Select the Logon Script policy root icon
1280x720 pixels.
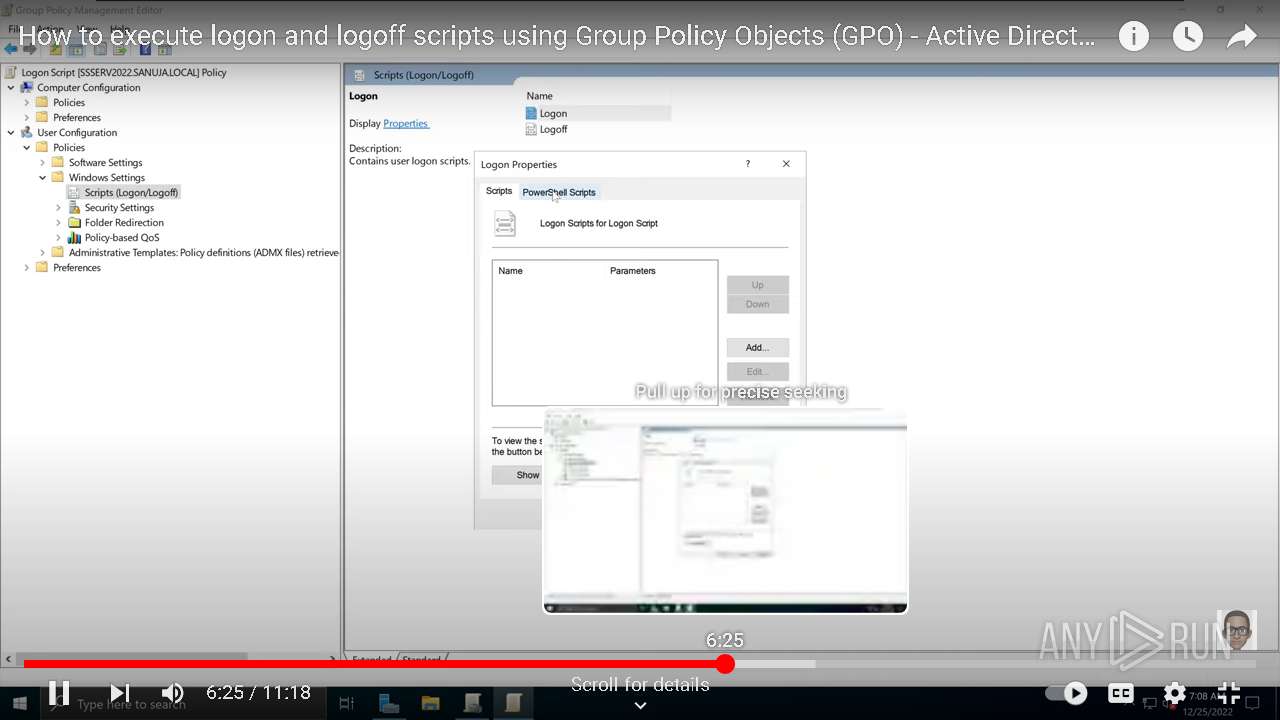(x=11, y=73)
